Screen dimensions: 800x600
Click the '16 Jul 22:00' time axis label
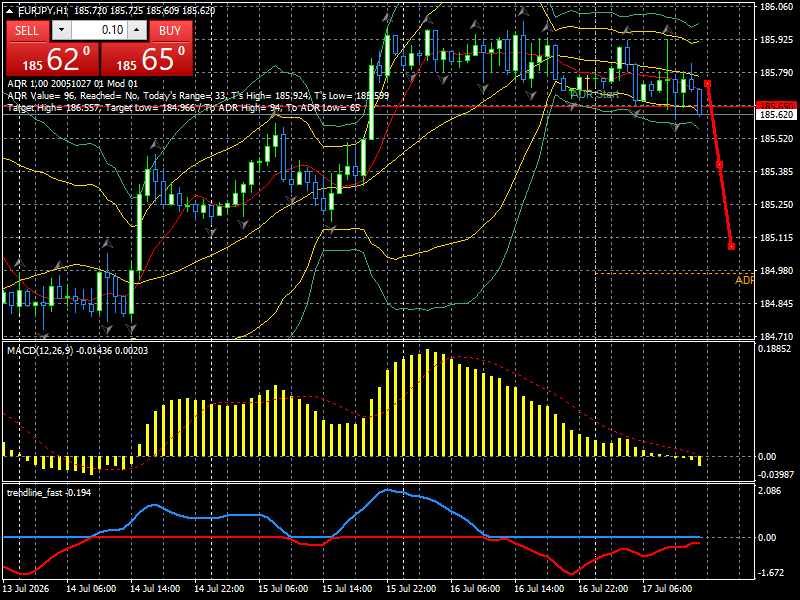603,588
